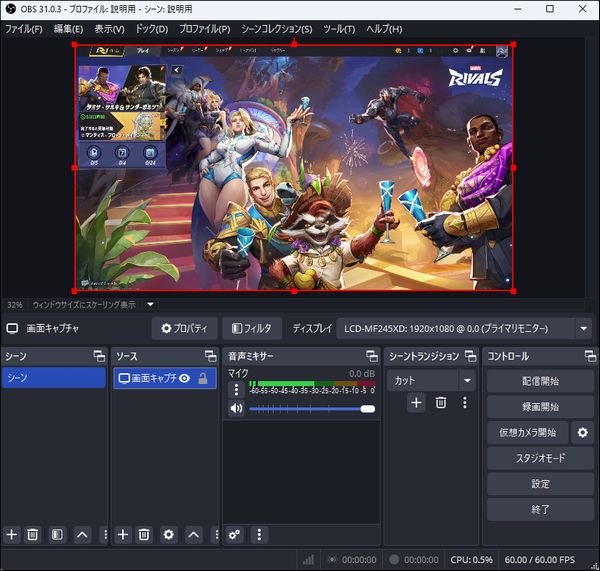Start streaming with 配信開始
This screenshot has width=600, height=571.
point(540,381)
